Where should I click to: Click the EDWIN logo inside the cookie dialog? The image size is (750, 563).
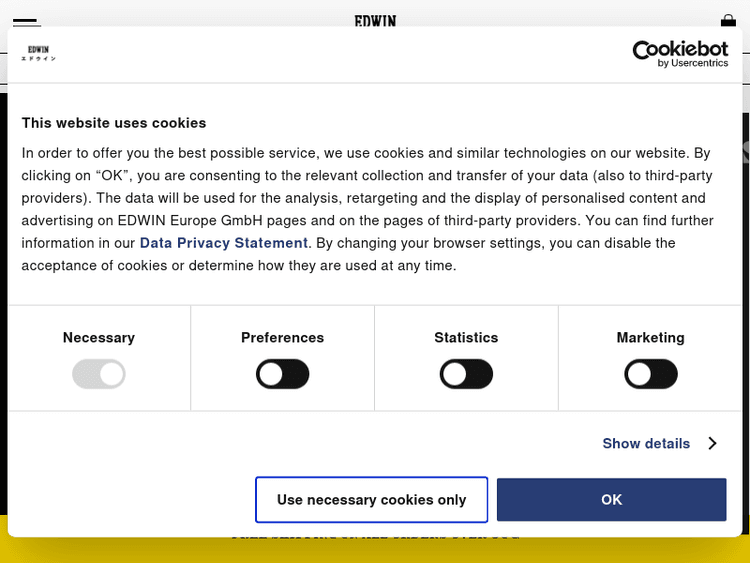coord(39,53)
